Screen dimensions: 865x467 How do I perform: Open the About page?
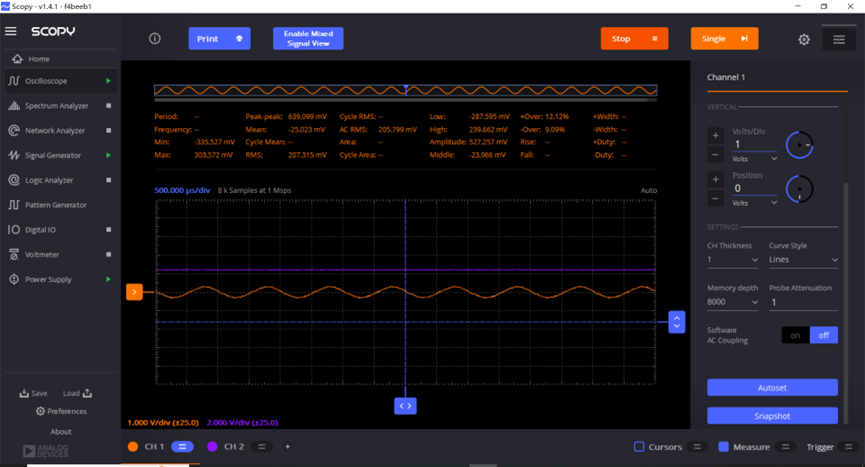pos(61,431)
